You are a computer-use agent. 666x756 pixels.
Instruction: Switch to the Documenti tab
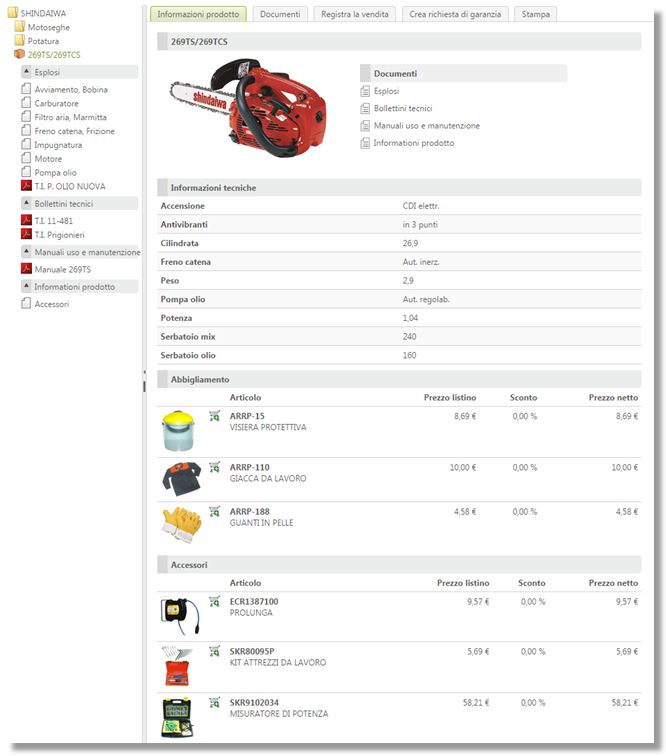tap(280, 14)
